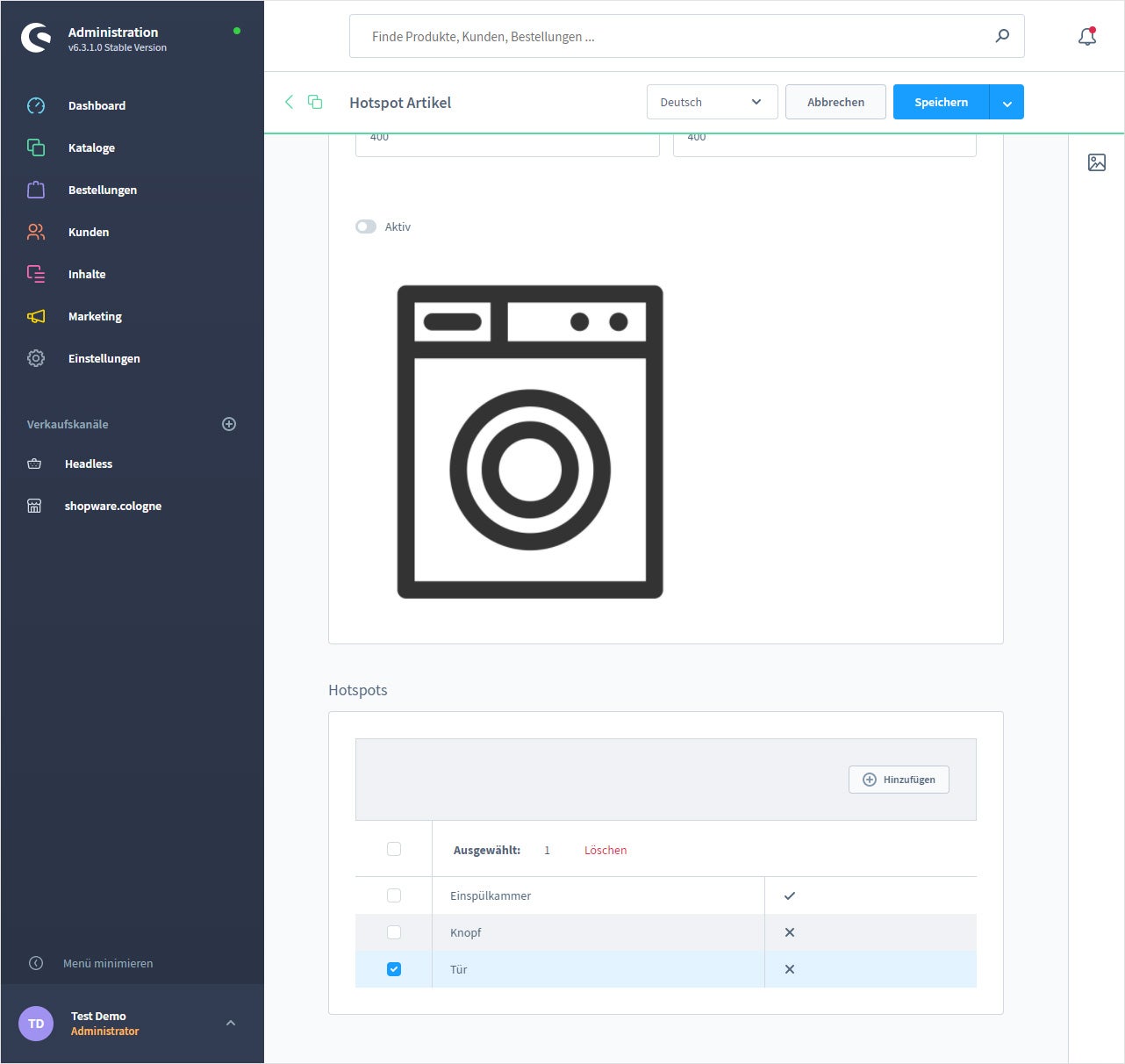Select the Headless sales channel
This screenshot has height=1064, width=1125.
(89, 464)
